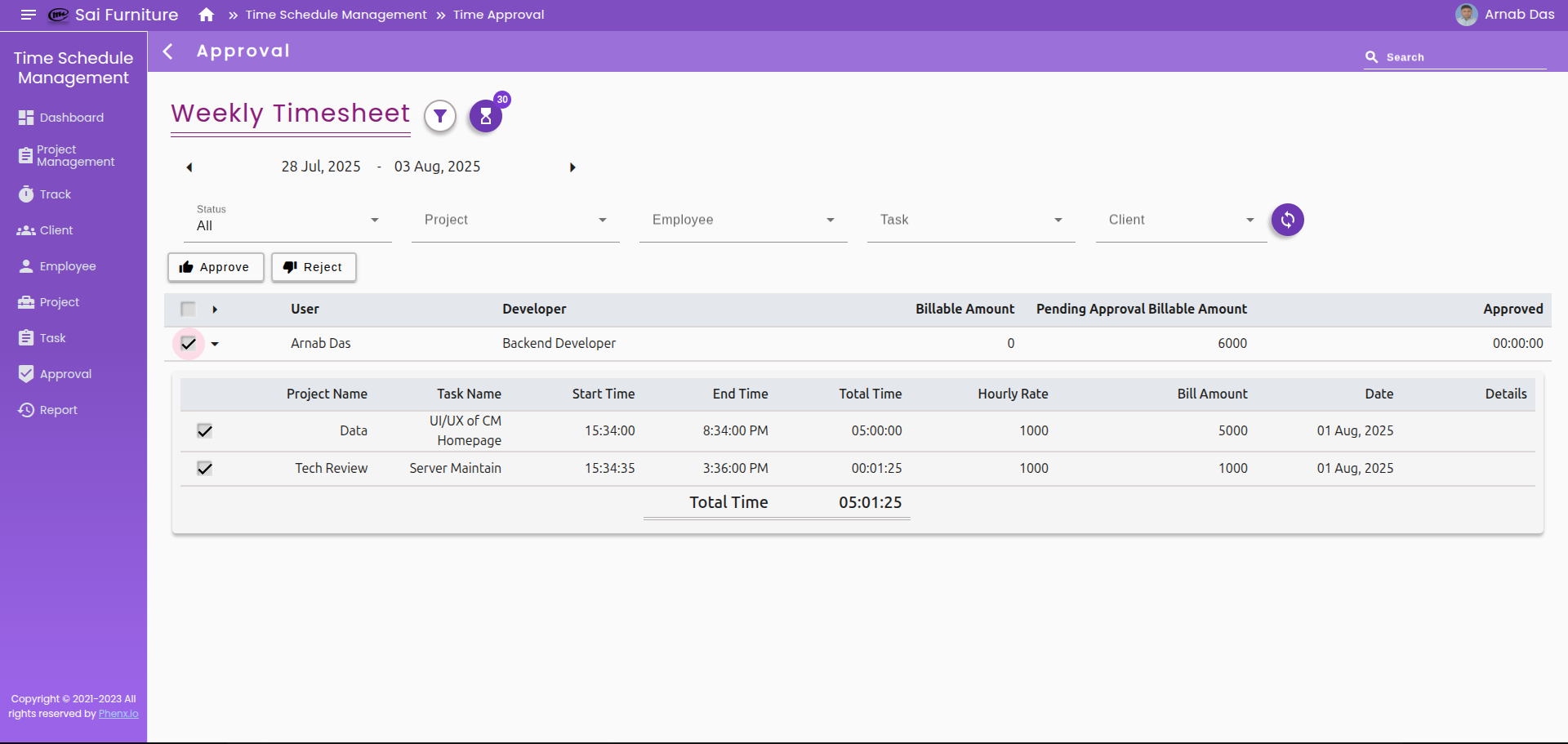Click the pending amount 6000 cell
The image size is (1568, 744).
1232,343
